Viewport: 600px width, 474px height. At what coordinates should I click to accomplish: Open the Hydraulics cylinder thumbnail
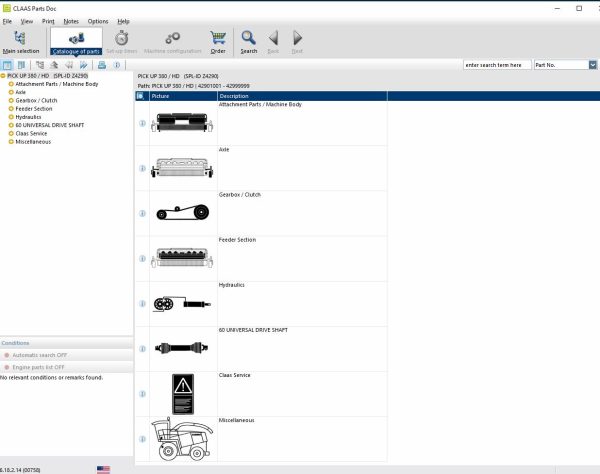click(x=182, y=304)
